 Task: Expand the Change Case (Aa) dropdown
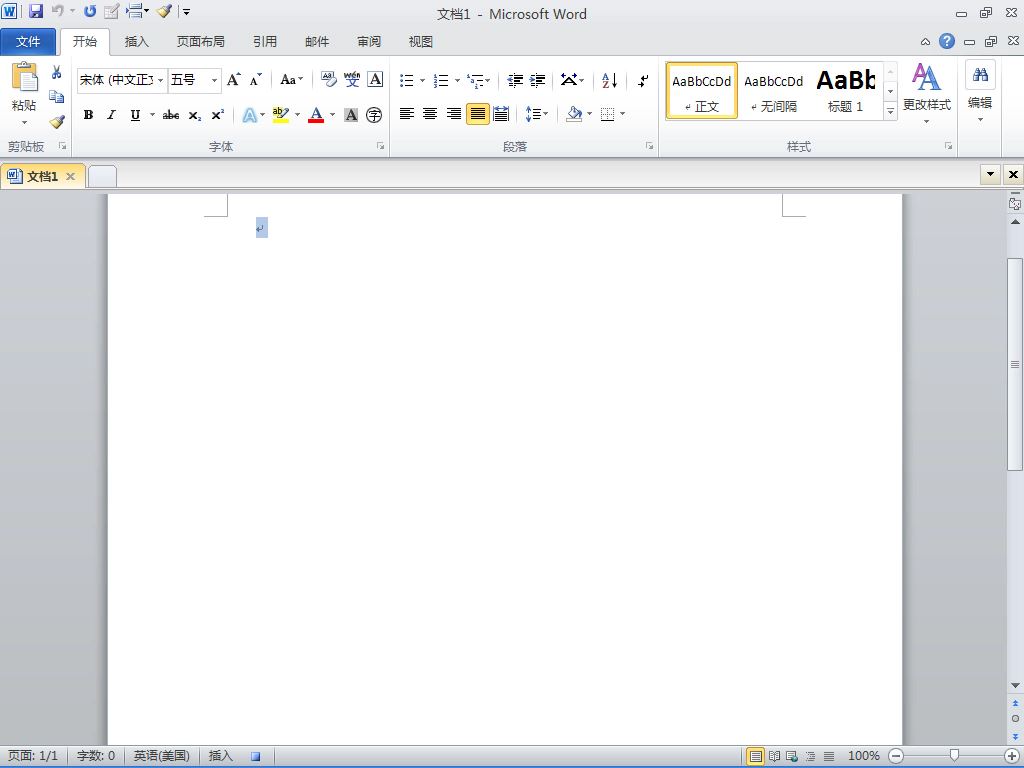[x=291, y=80]
